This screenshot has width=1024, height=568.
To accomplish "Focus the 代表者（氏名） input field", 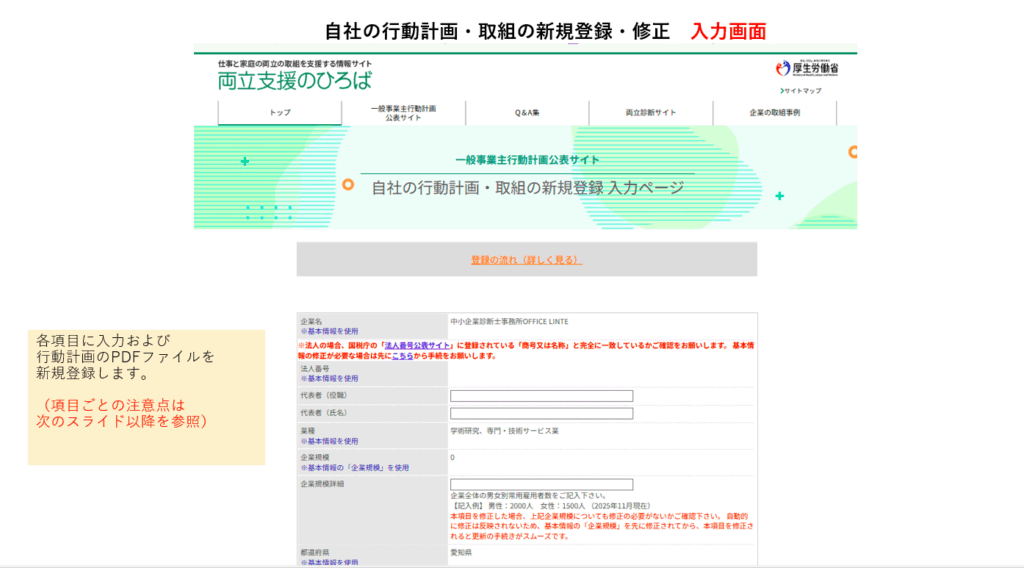I will 541,413.
